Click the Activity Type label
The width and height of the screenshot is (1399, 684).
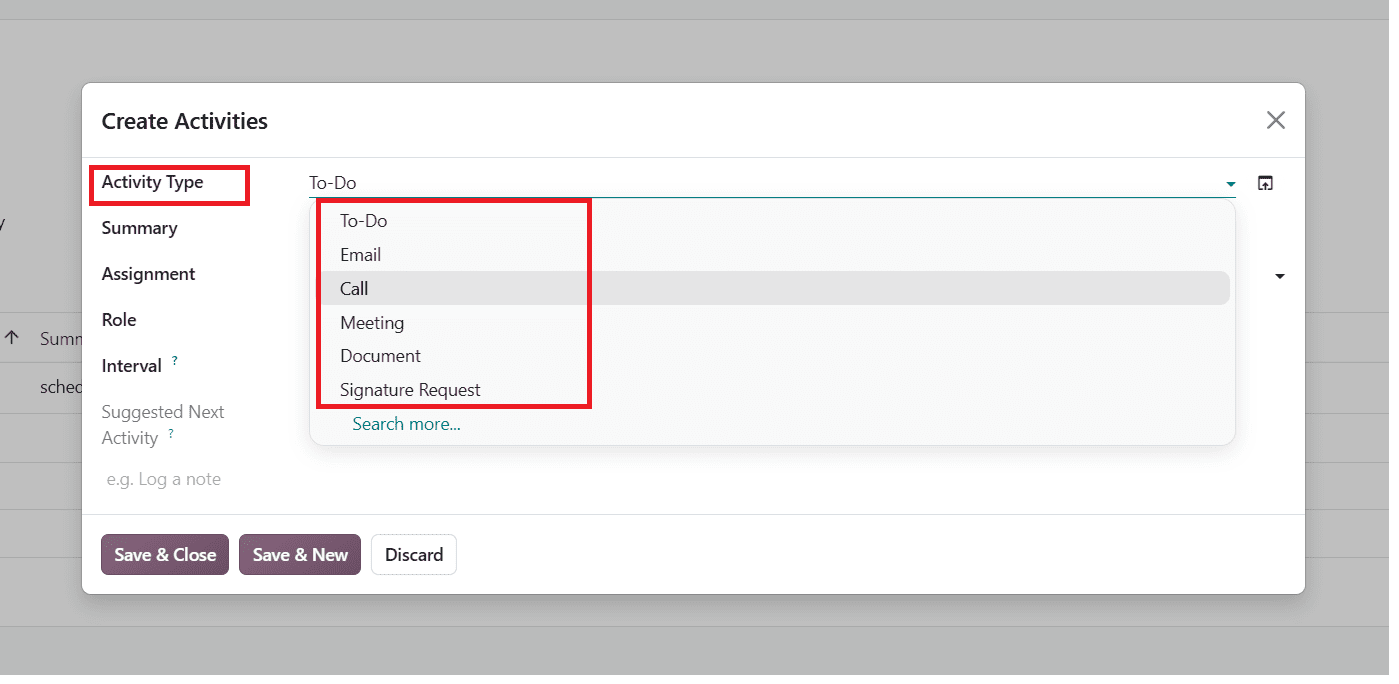click(x=153, y=184)
